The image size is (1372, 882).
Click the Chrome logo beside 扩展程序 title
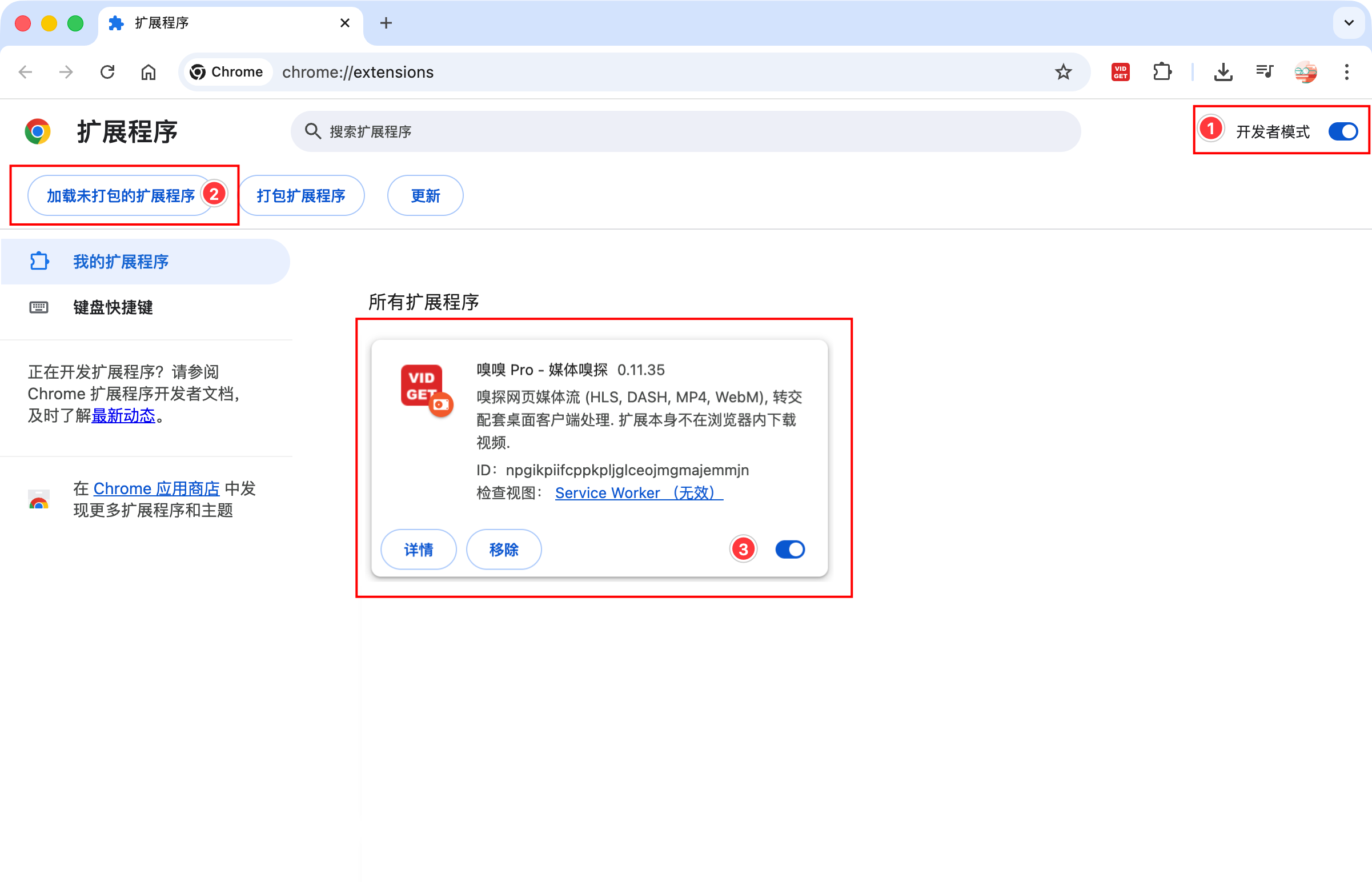tap(38, 132)
